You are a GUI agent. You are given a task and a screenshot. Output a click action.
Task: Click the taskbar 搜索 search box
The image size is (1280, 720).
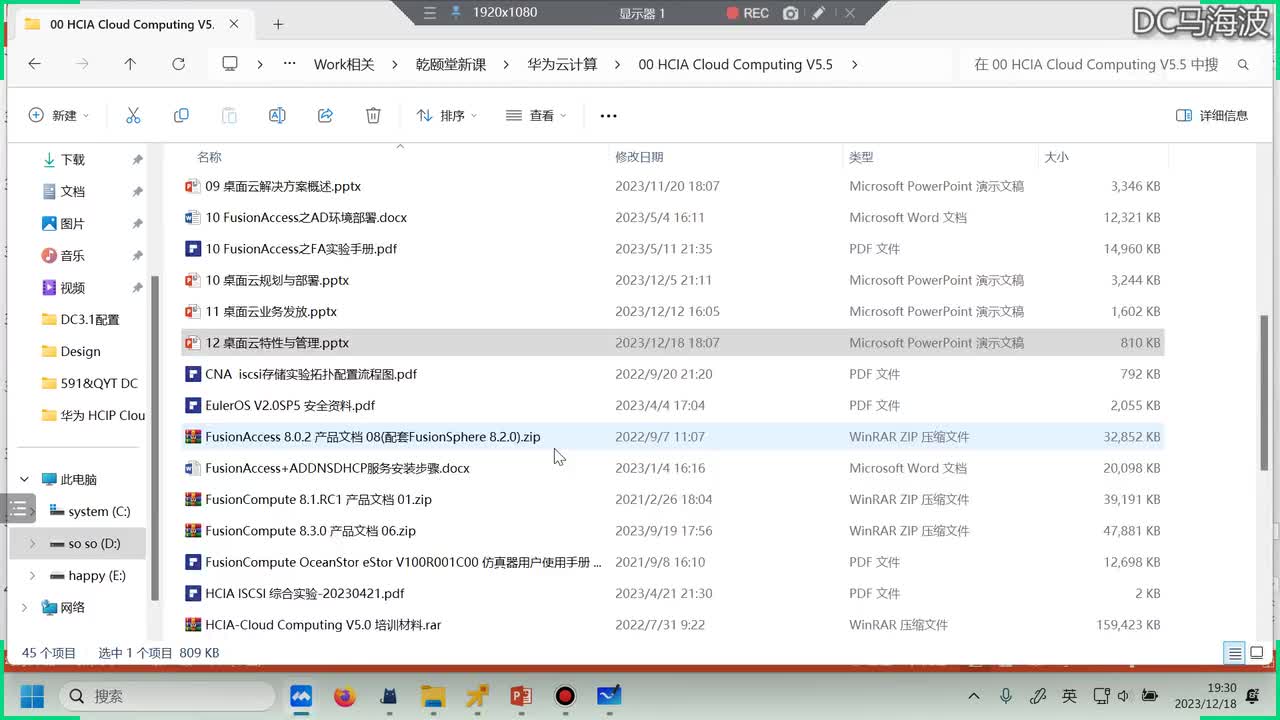pos(167,696)
